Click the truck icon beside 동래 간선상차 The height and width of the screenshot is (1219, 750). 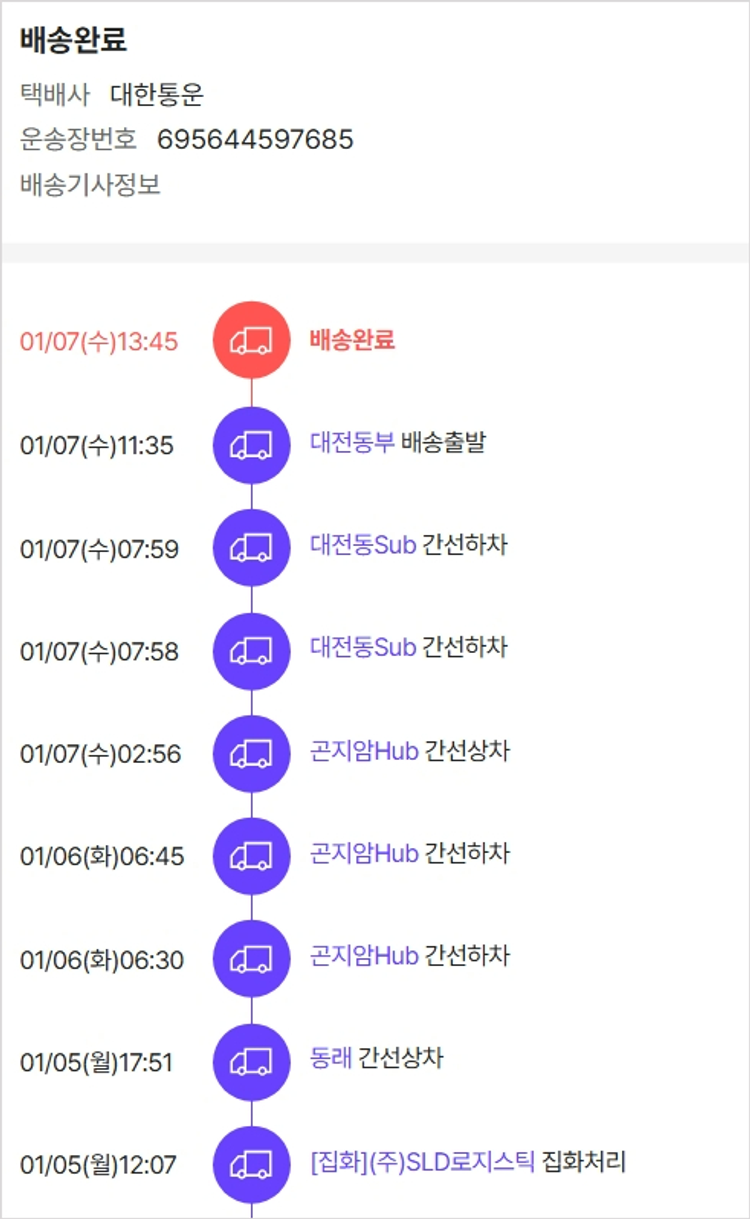(251, 1062)
